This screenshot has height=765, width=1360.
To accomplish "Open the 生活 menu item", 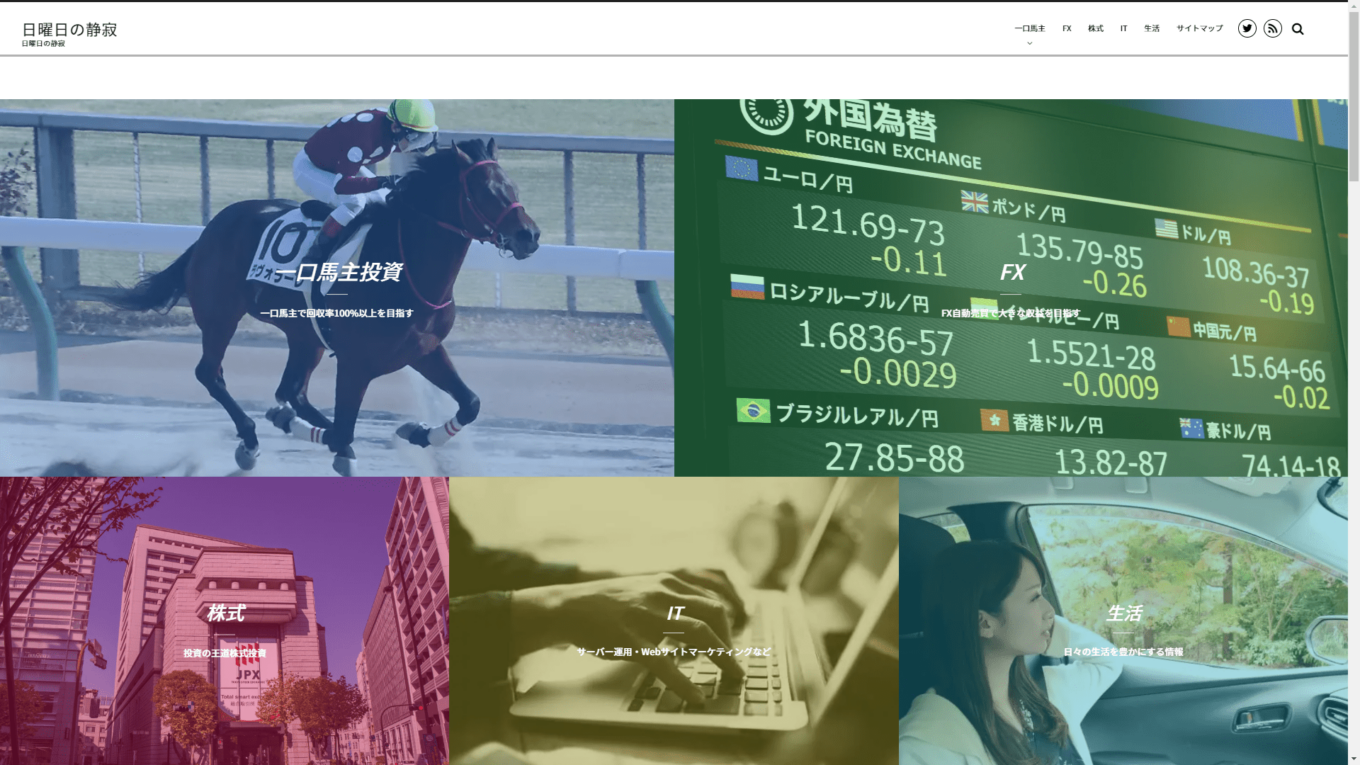I will 1152,29.
